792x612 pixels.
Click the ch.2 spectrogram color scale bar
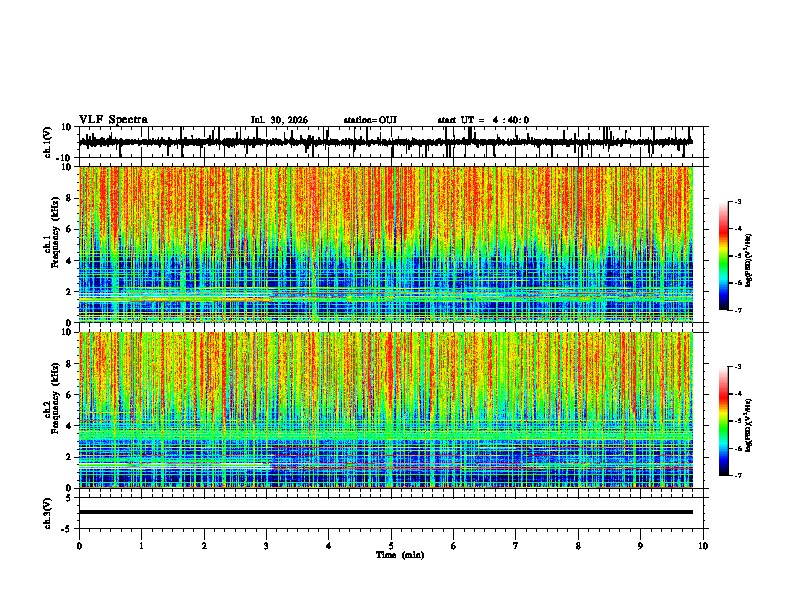(723, 421)
